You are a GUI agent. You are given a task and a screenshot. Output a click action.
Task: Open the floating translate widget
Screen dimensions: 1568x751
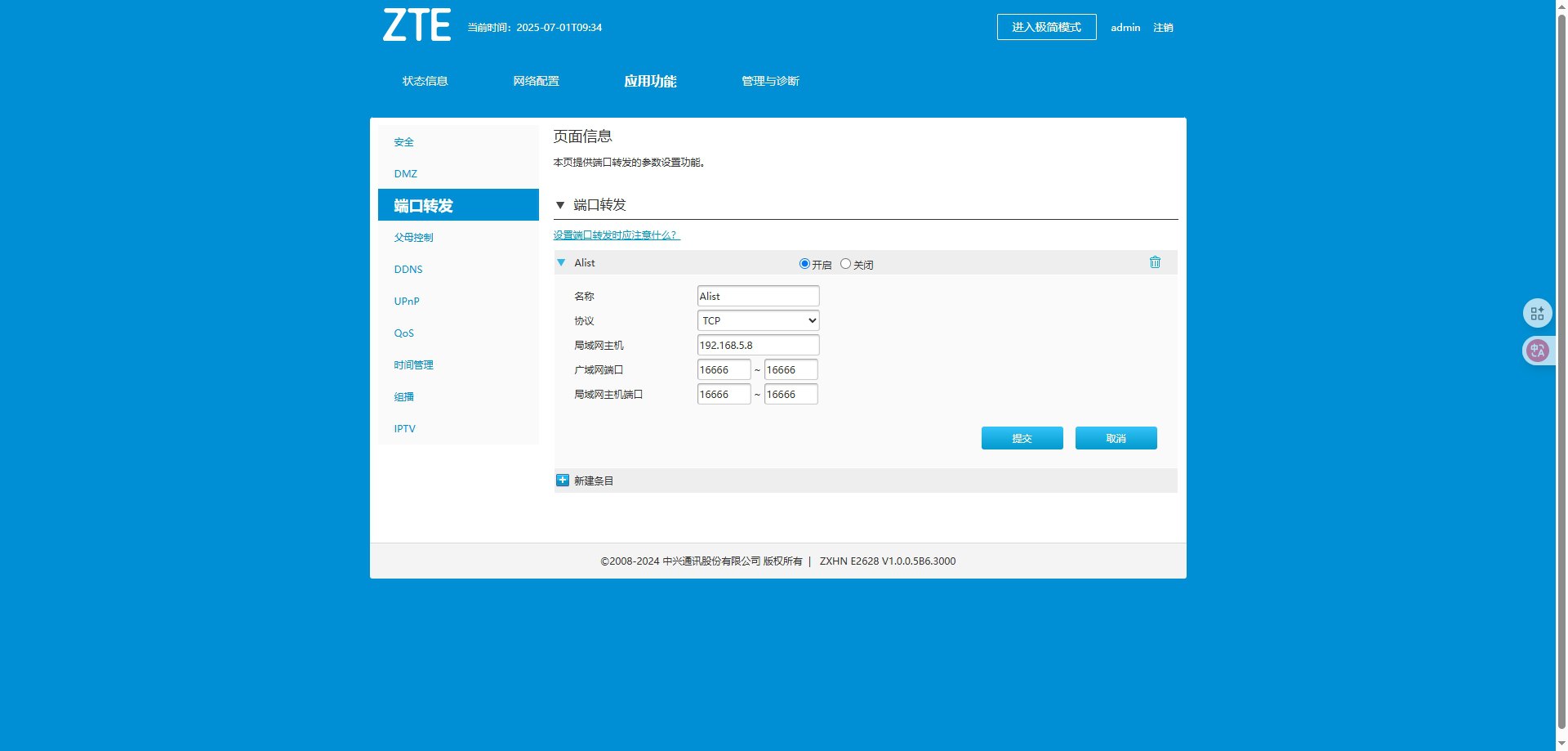pyautogui.click(x=1537, y=351)
